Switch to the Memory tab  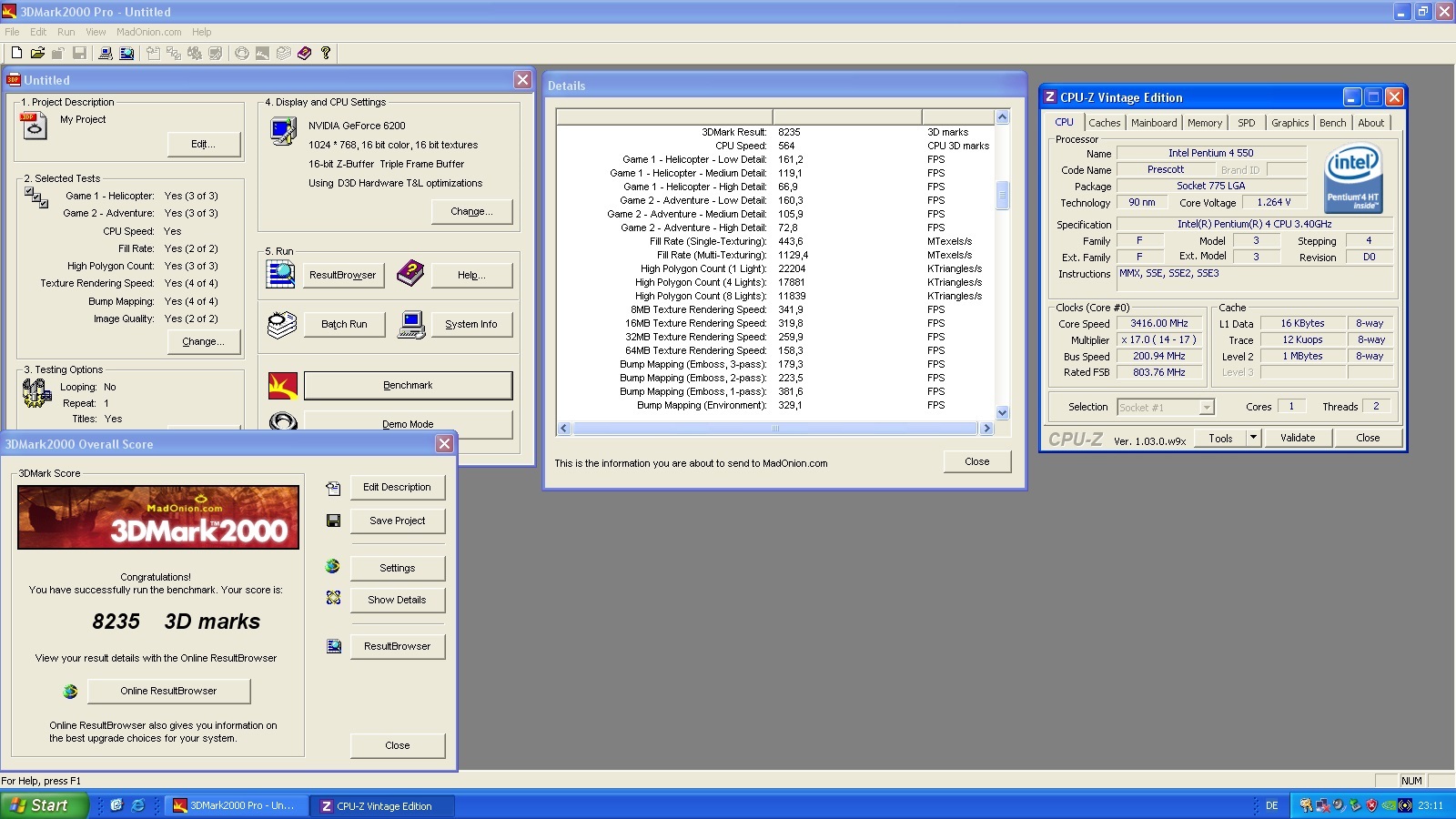tap(1204, 123)
